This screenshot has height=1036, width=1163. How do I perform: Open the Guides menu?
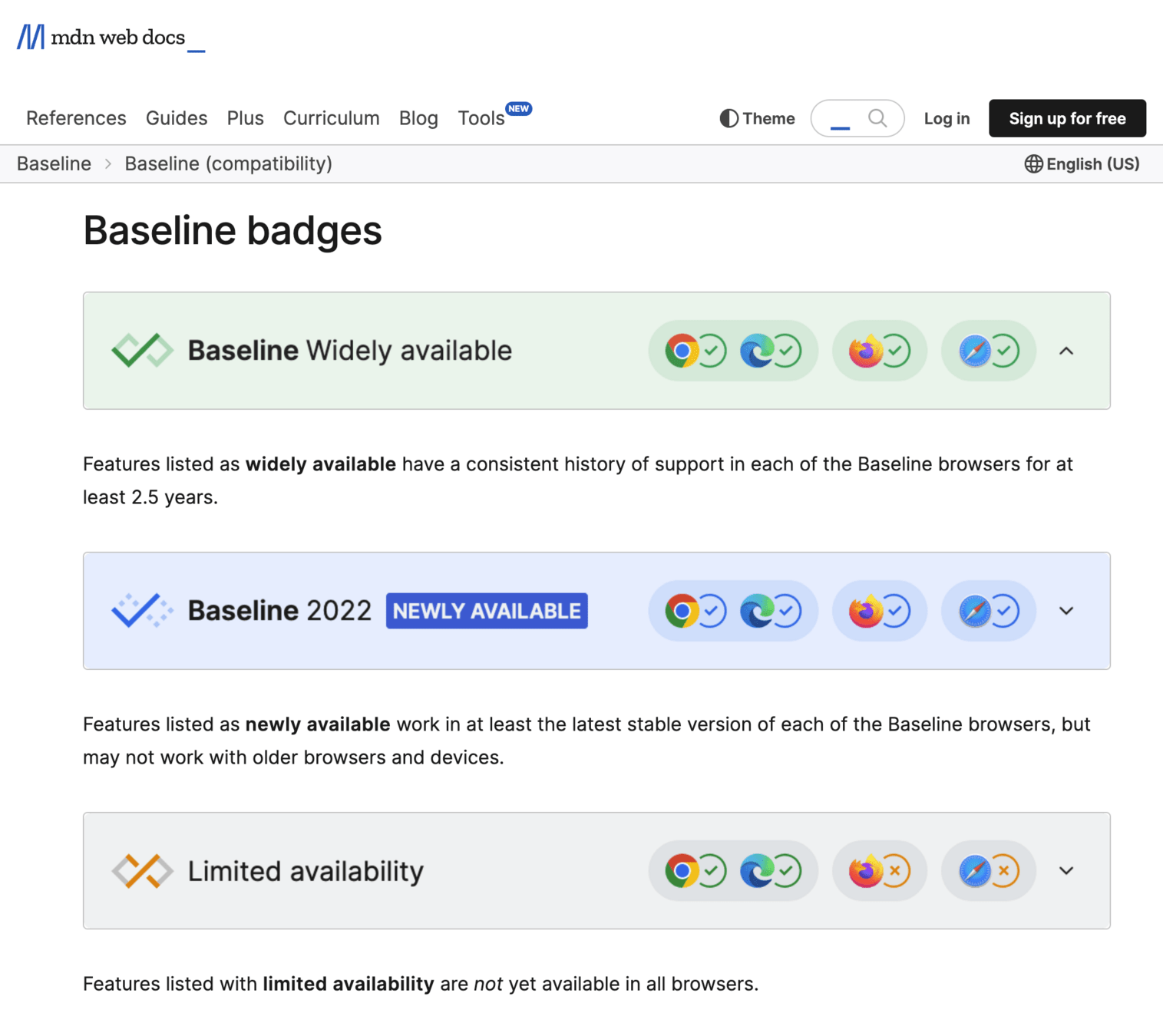(177, 118)
